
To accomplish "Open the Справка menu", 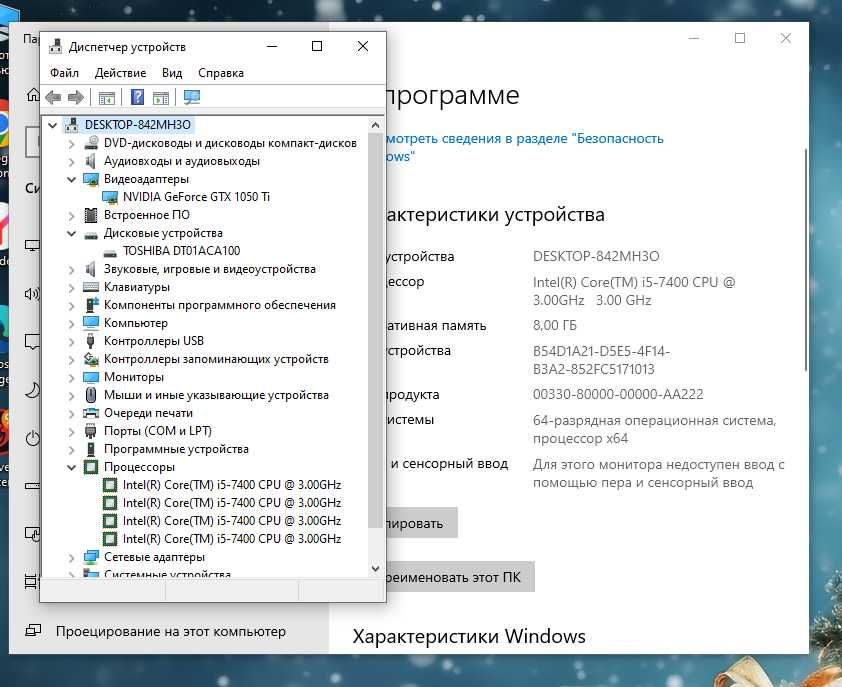I will click(x=221, y=73).
